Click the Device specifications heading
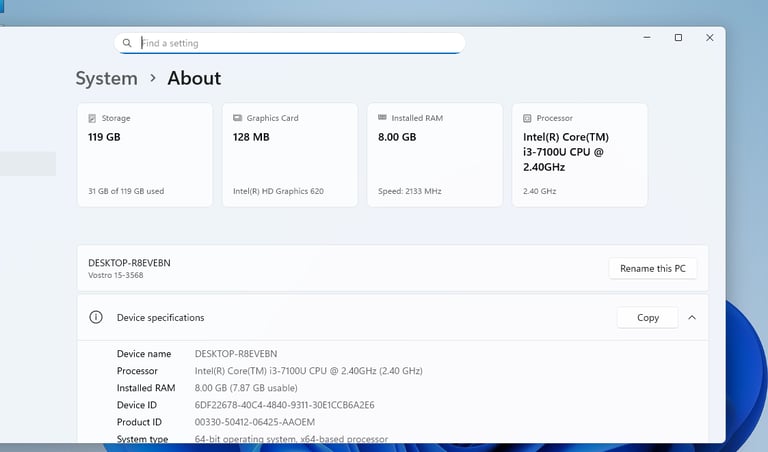This screenshot has height=452, width=768. click(x=160, y=318)
